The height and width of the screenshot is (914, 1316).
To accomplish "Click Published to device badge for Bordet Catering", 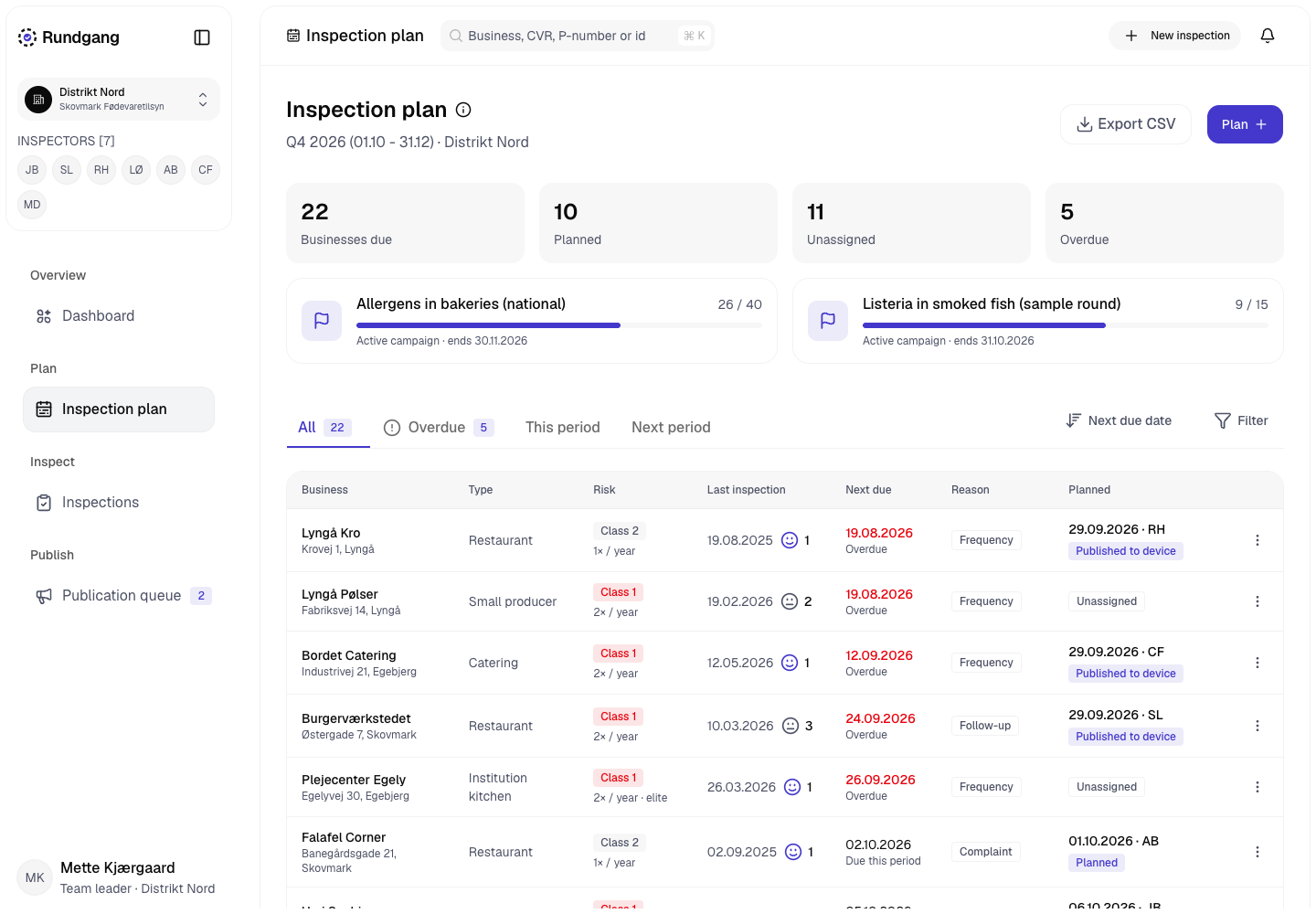I will [1126, 674].
